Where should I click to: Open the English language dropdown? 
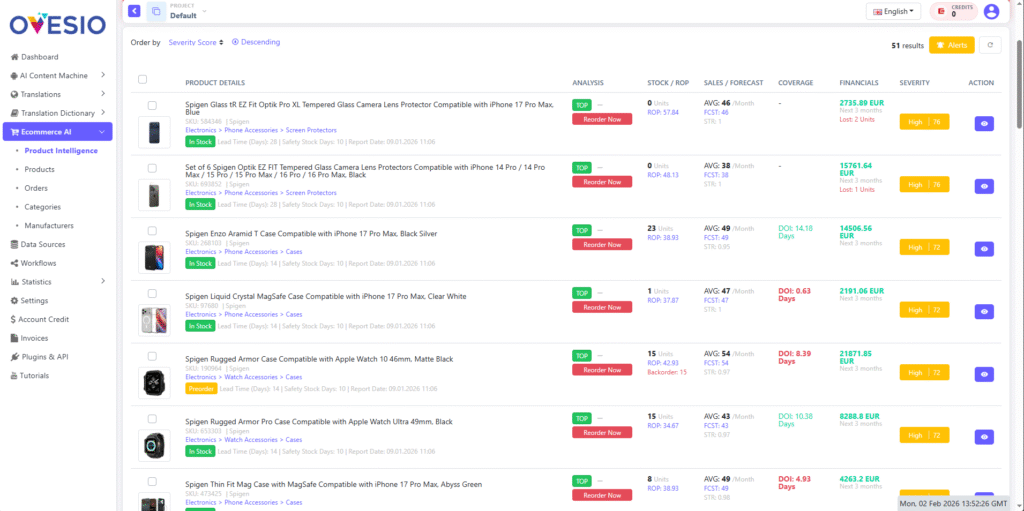tap(893, 12)
